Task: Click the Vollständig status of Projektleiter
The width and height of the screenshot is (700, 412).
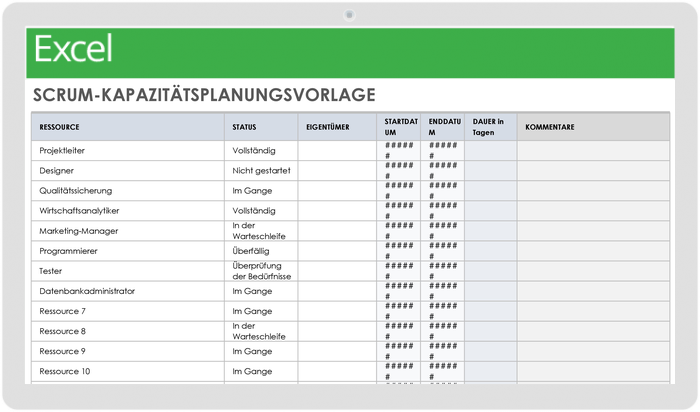Action: tap(261, 151)
